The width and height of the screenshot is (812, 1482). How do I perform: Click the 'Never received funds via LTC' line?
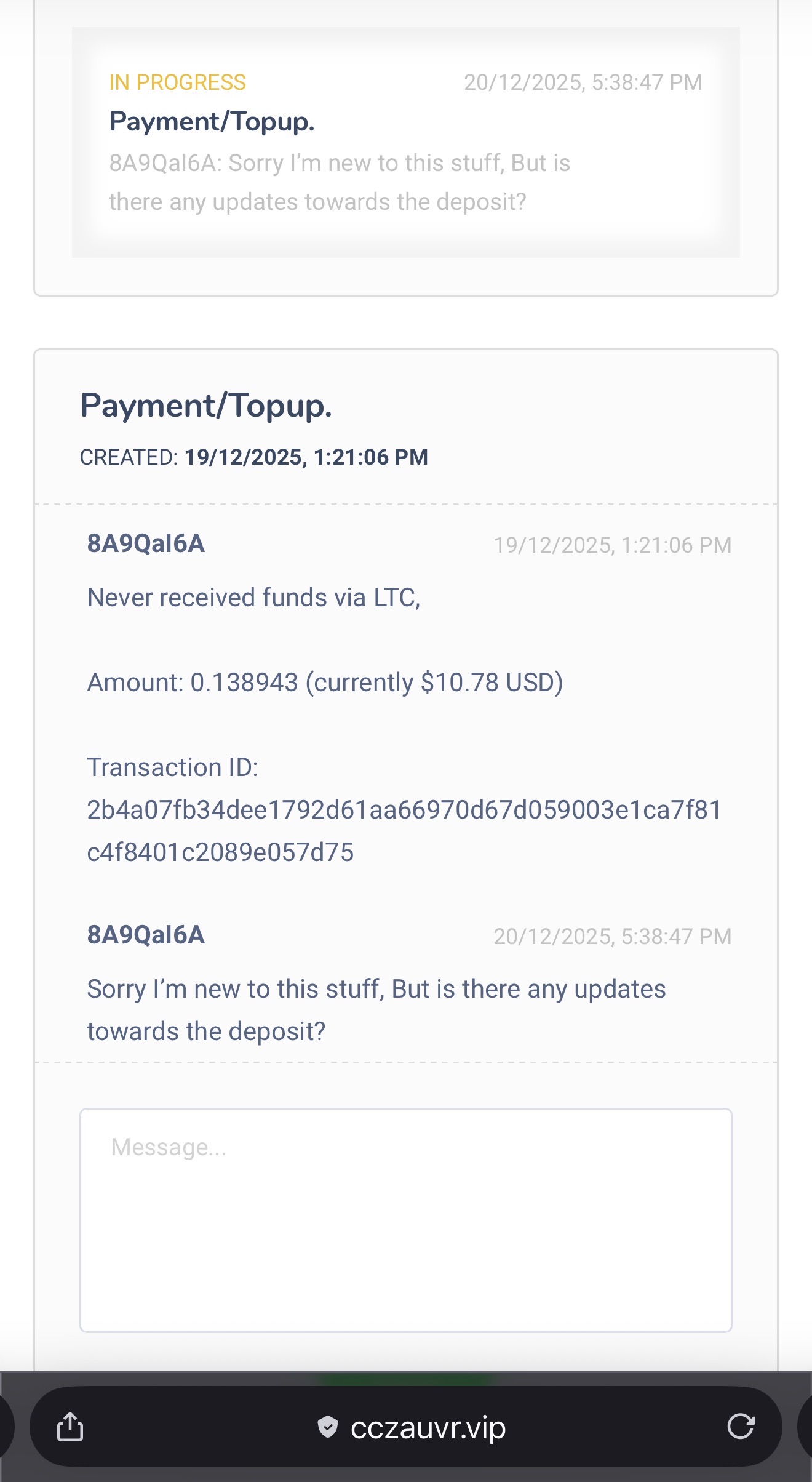tap(253, 598)
